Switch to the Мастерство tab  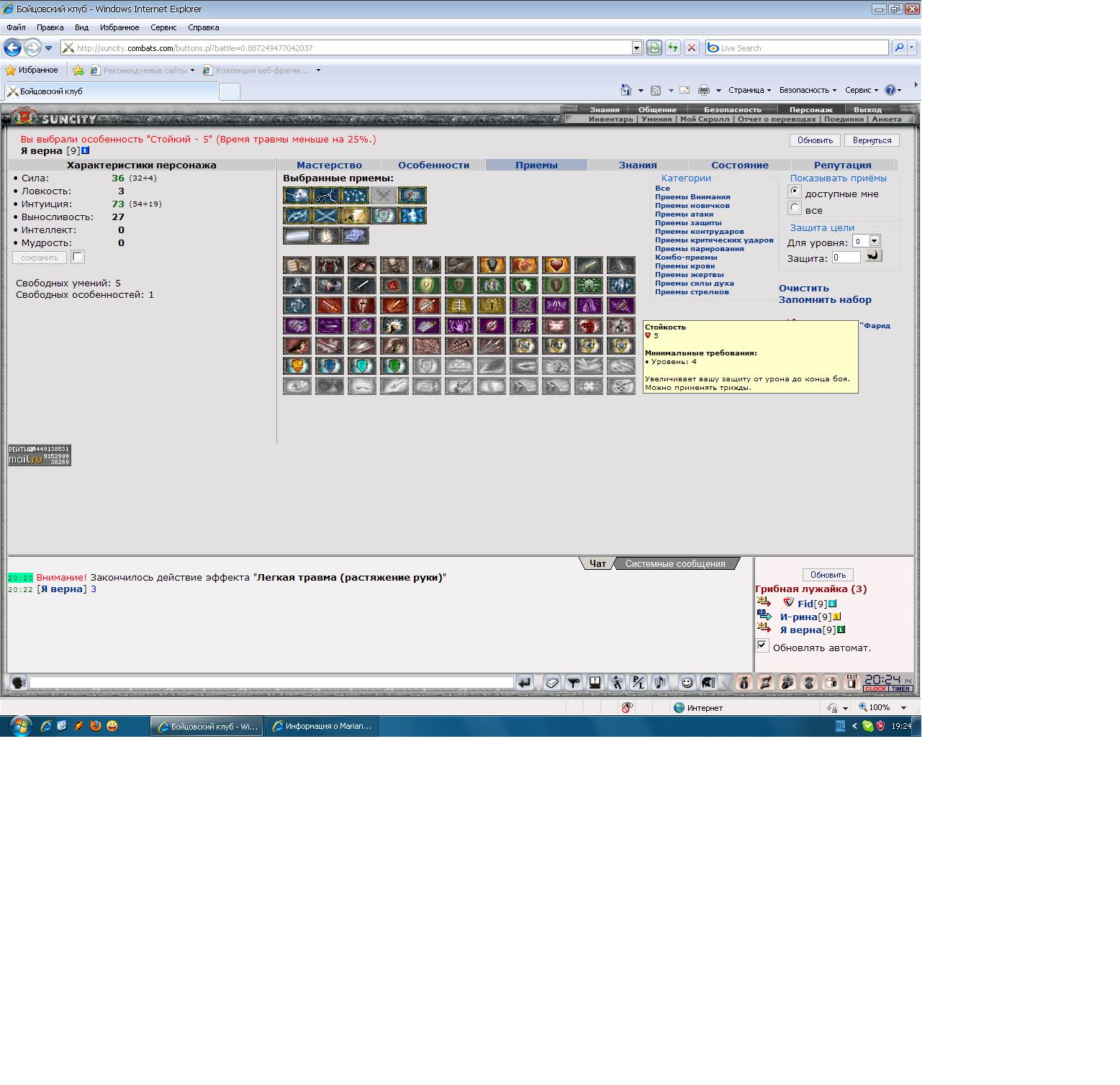pos(329,165)
